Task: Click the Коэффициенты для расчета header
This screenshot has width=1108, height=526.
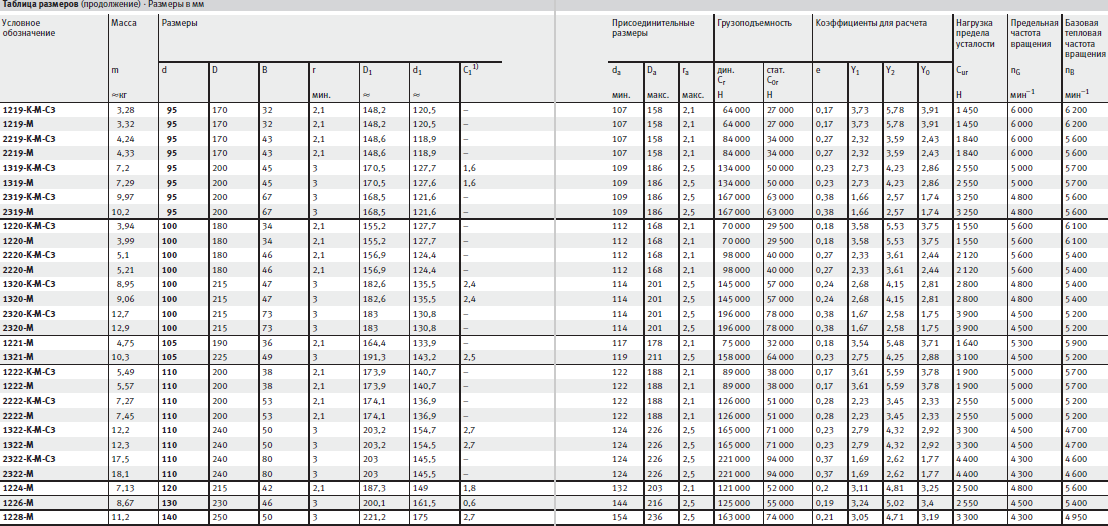Action: point(871,23)
